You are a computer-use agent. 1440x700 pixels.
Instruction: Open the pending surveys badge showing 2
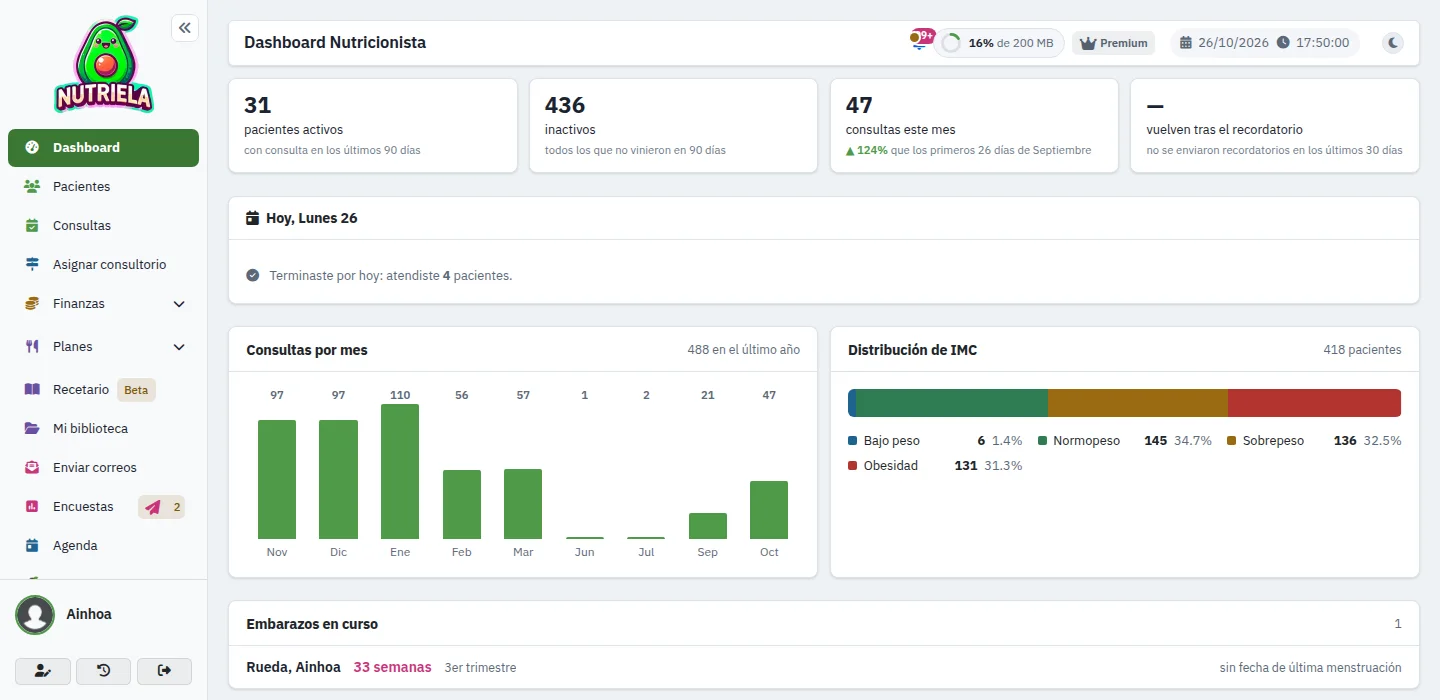tap(162, 507)
